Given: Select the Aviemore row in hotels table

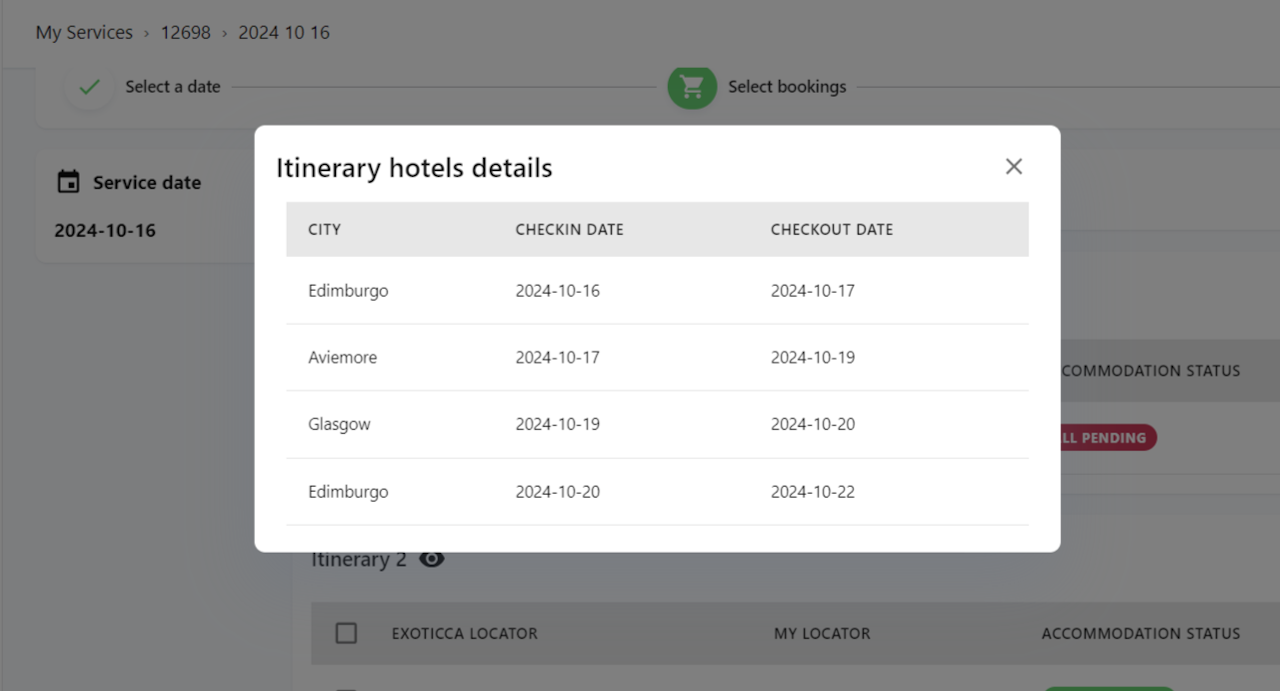Looking at the screenshot, I should (656, 357).
